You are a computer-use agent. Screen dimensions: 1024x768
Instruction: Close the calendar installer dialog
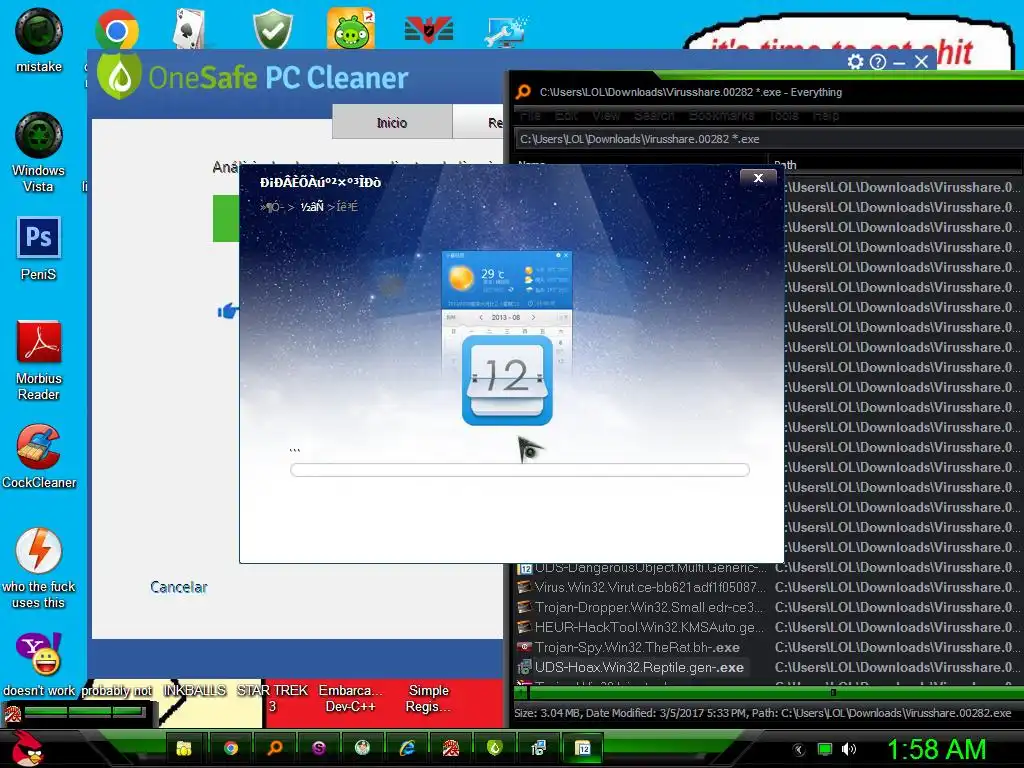click(758, 178)
